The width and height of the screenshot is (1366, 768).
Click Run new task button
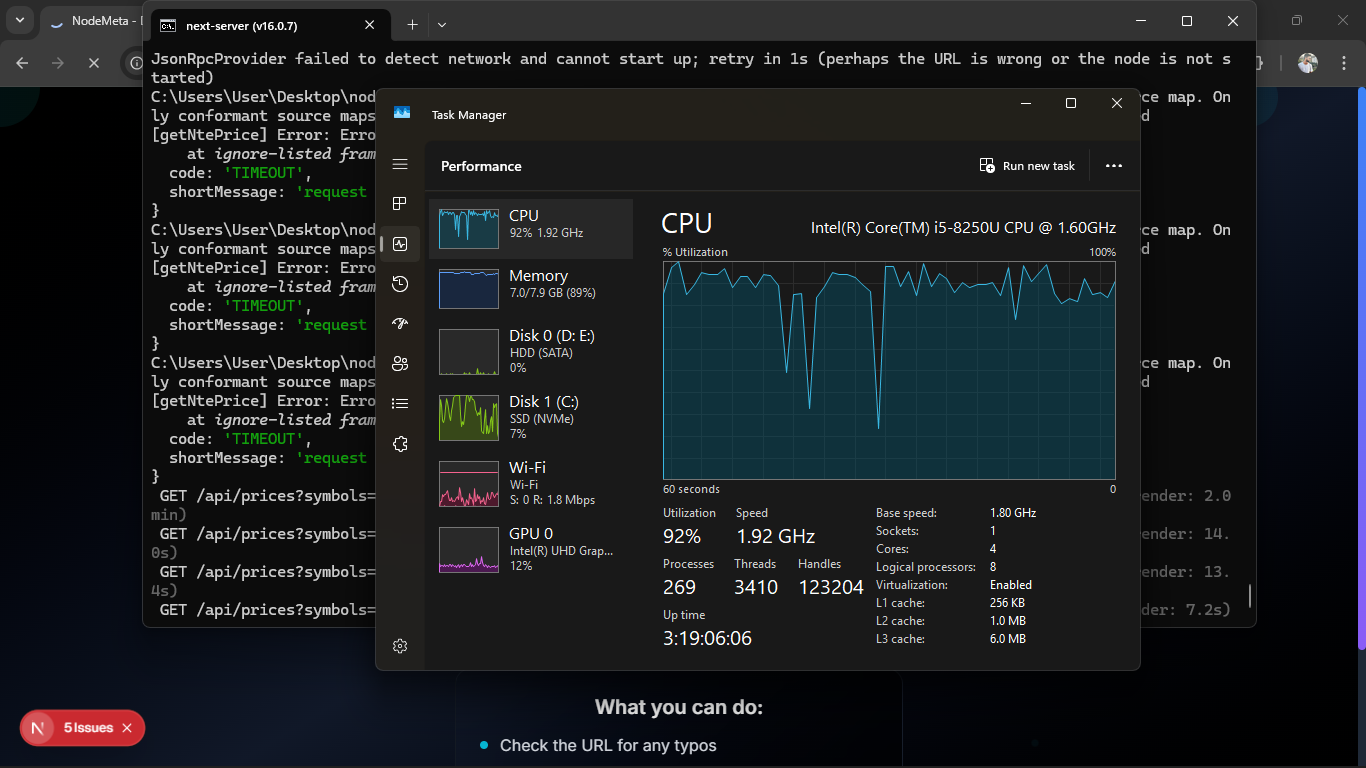(1027, 166)
